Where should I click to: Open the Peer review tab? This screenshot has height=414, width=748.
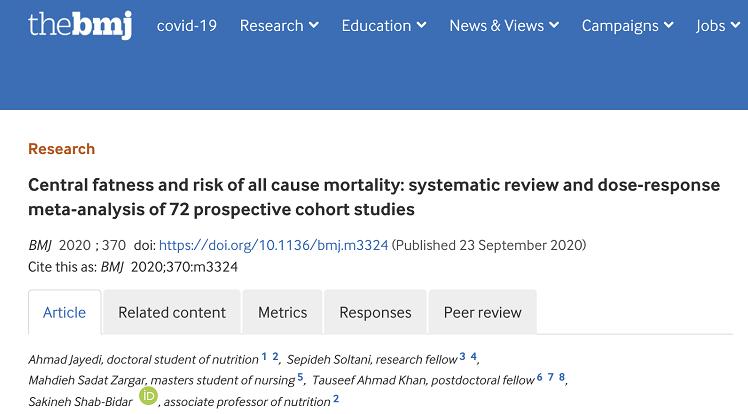click(x=483, y=313)
